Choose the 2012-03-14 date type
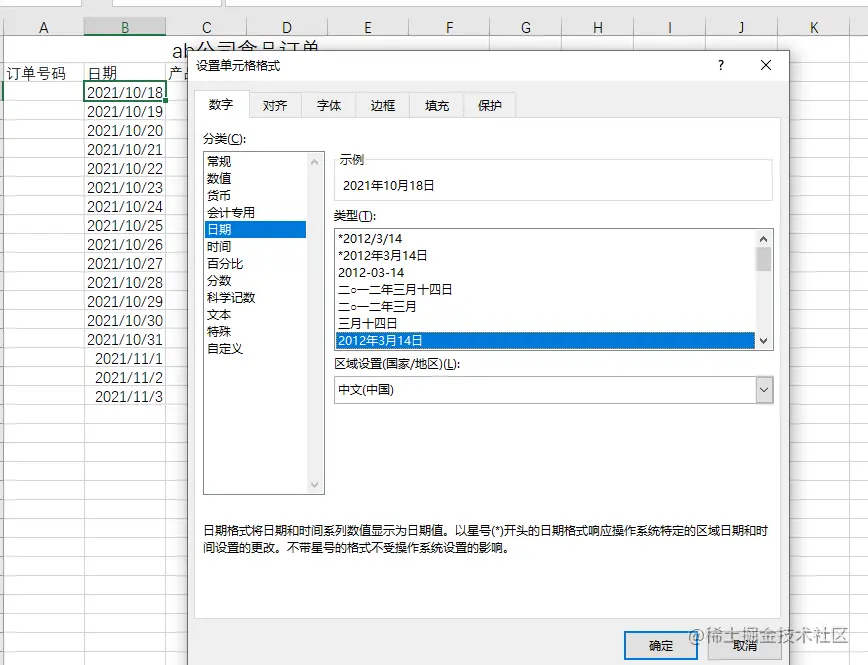 point(545,272)
